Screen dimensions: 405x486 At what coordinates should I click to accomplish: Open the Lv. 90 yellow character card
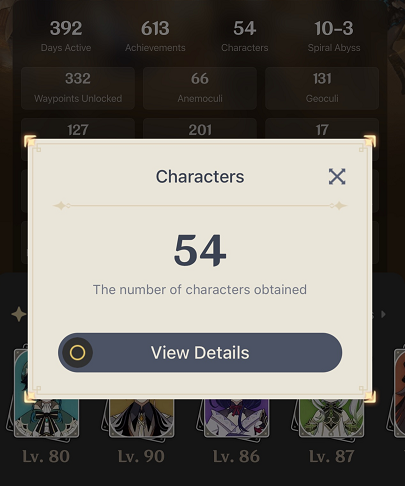pos(141,418)
